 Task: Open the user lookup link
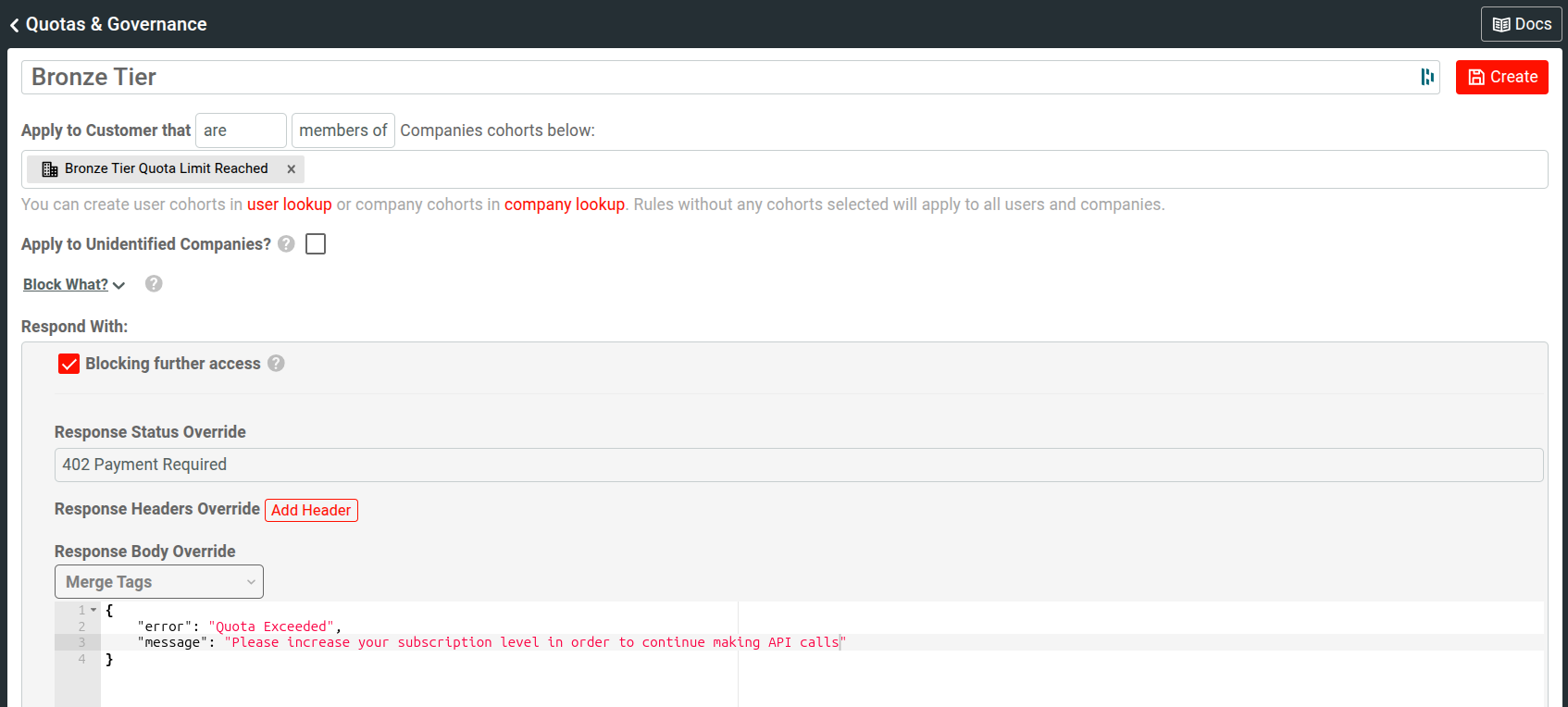289,205
